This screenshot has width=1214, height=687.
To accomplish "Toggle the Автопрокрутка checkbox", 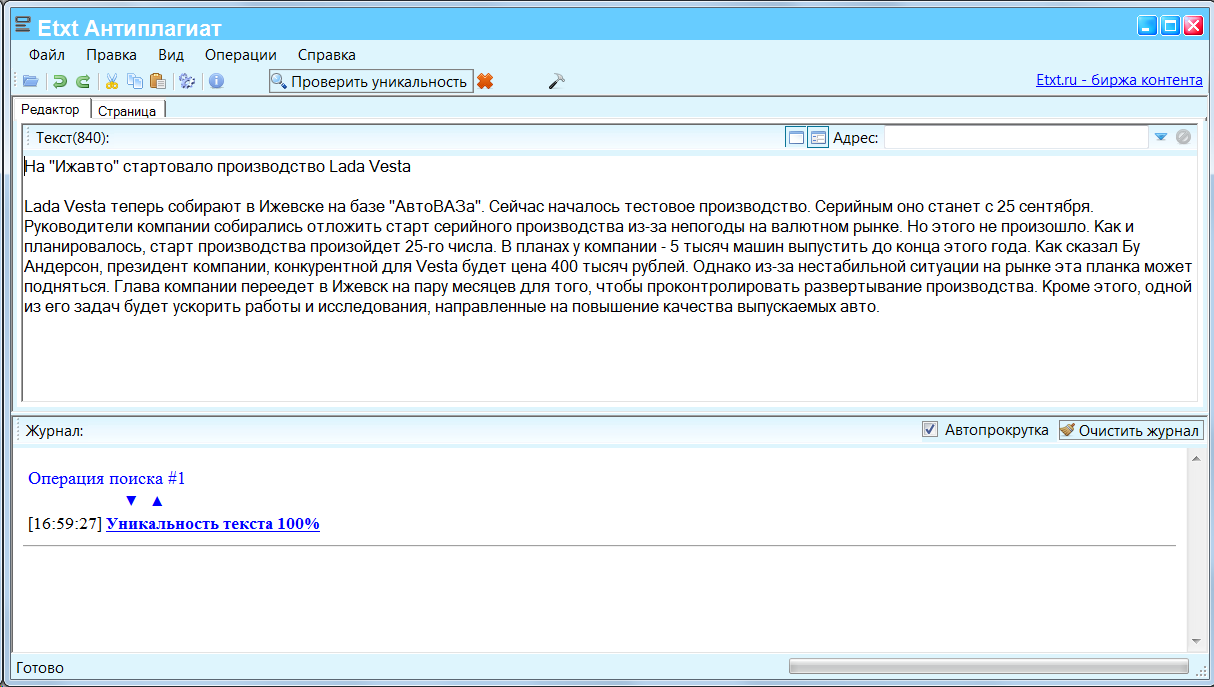I will coord(930,430).
